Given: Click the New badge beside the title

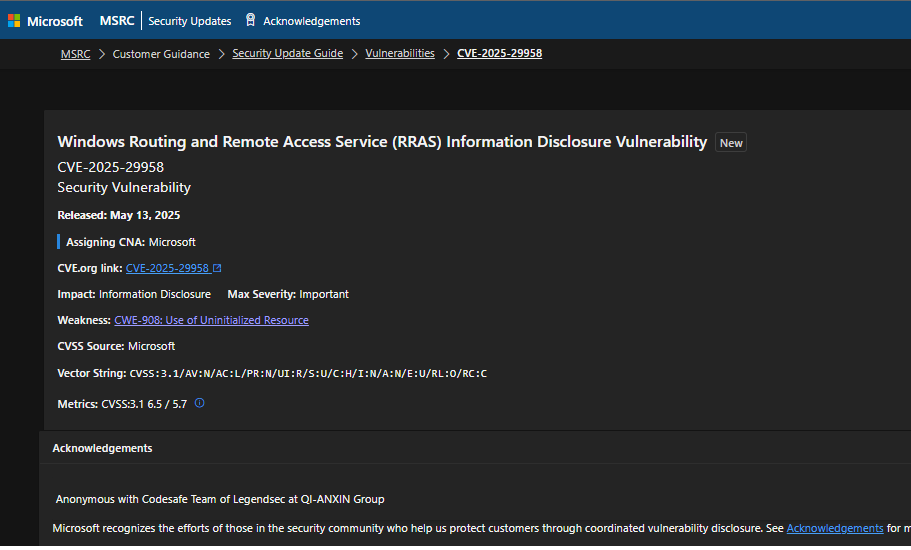Looking at the screenshot, I should click(x=731, y=143).
